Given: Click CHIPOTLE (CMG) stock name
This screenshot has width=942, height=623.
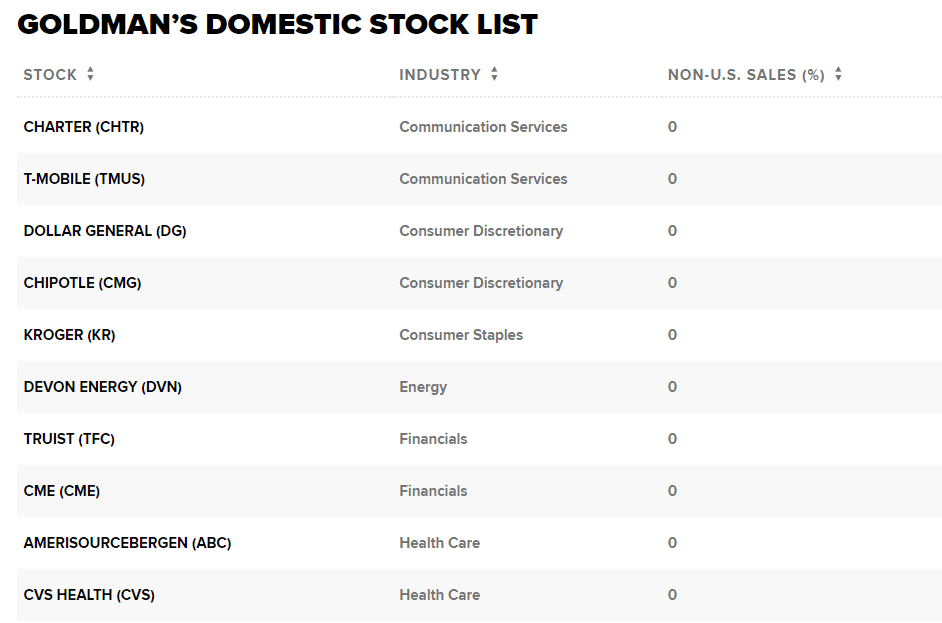Looking at the screenshot, I should point(82,283).
